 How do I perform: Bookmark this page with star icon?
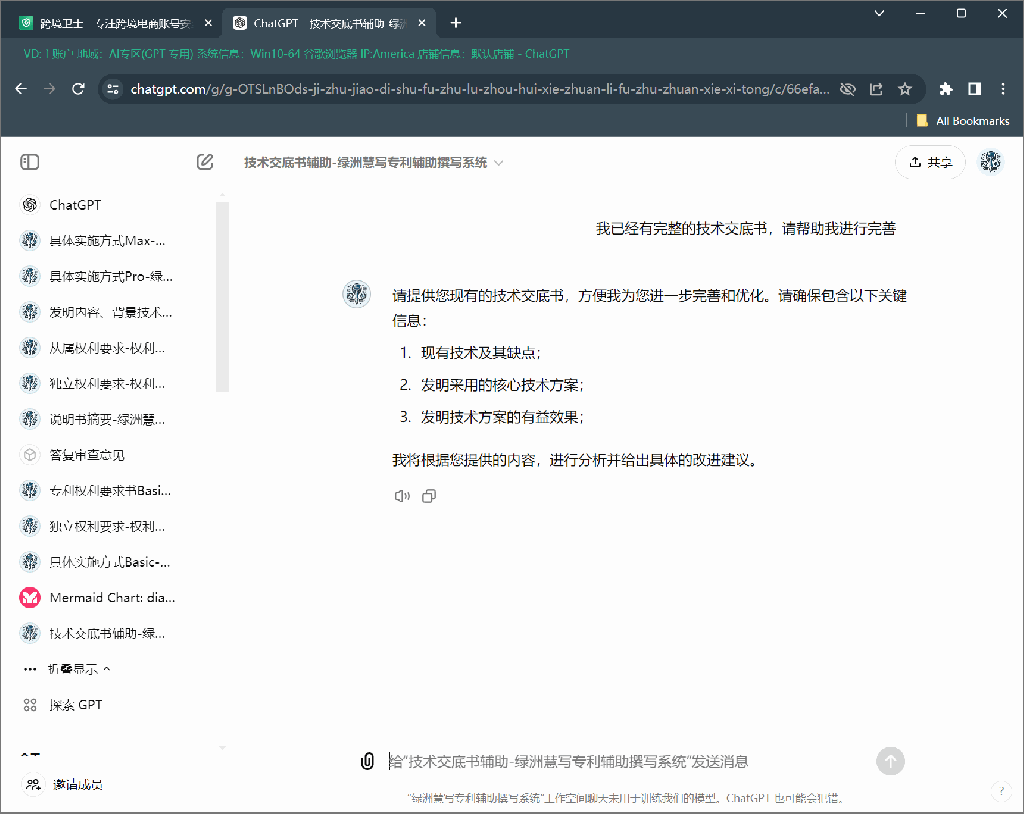(905, 89)
